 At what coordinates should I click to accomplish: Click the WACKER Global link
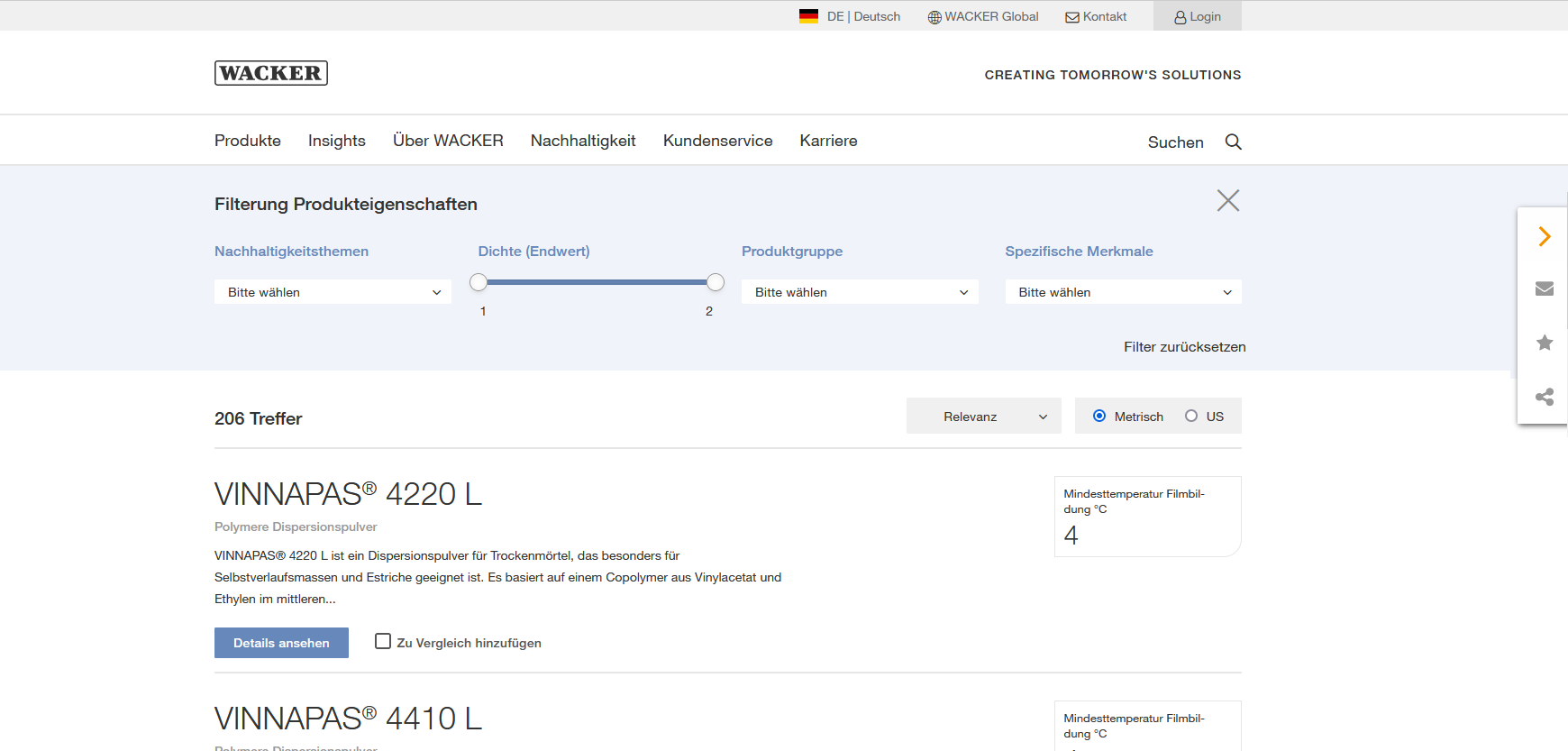tap(991, 16)
